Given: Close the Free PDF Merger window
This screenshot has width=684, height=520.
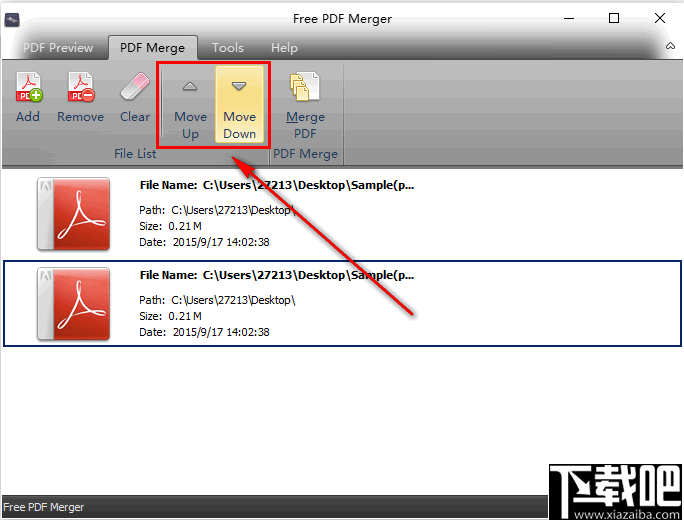Looking at the screenshot, I should [660, 18].
